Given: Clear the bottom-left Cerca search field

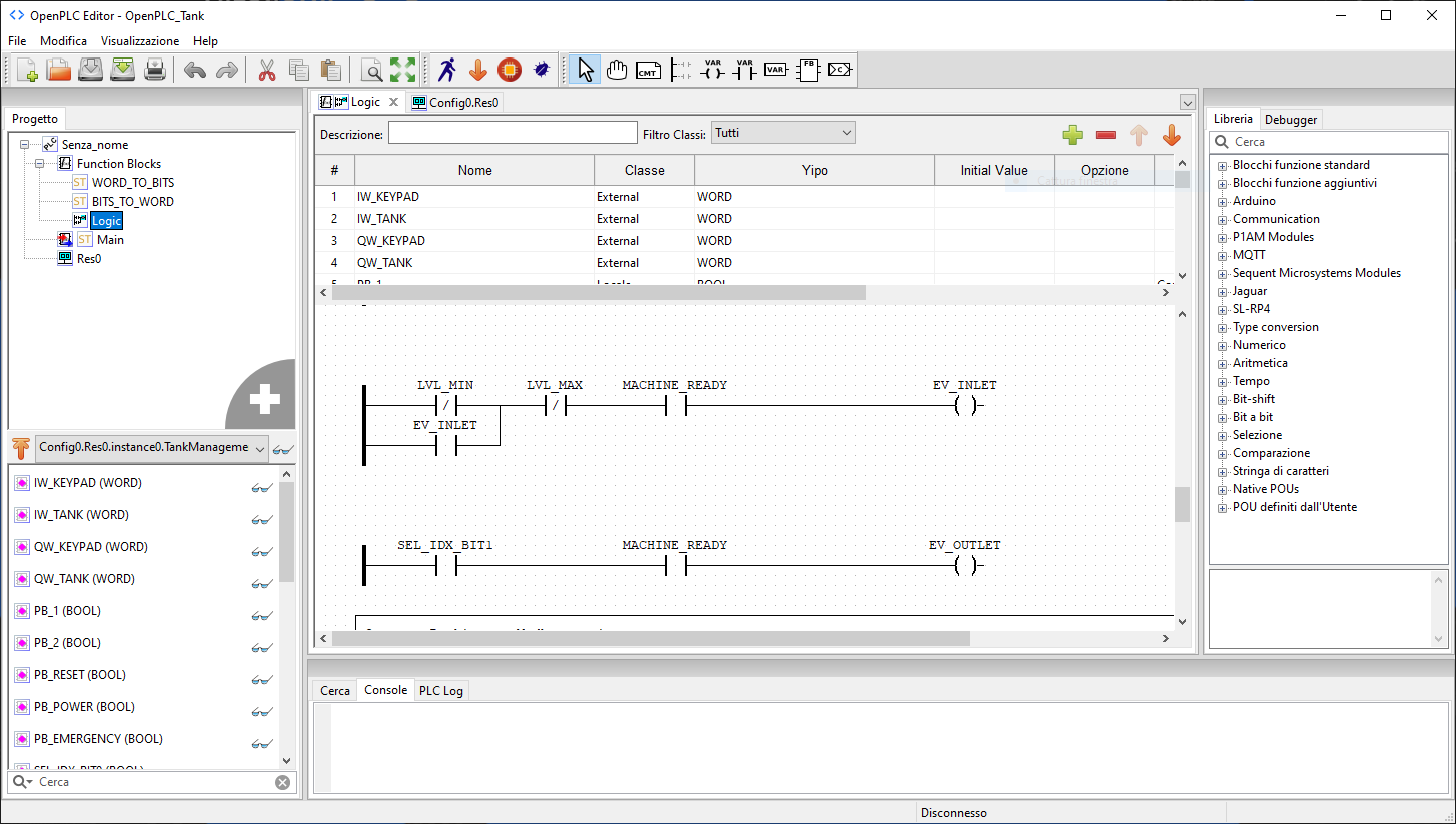Looking at the screenshot, I should pyautogui.click(x=282, y=782).
